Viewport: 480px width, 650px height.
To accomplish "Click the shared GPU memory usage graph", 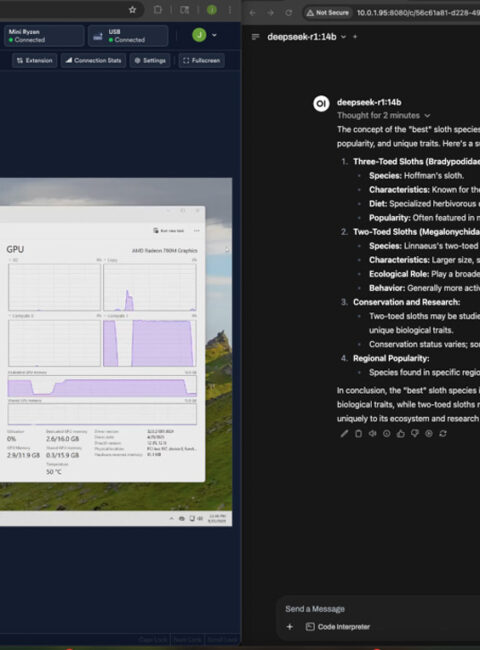I will point(102,414).
